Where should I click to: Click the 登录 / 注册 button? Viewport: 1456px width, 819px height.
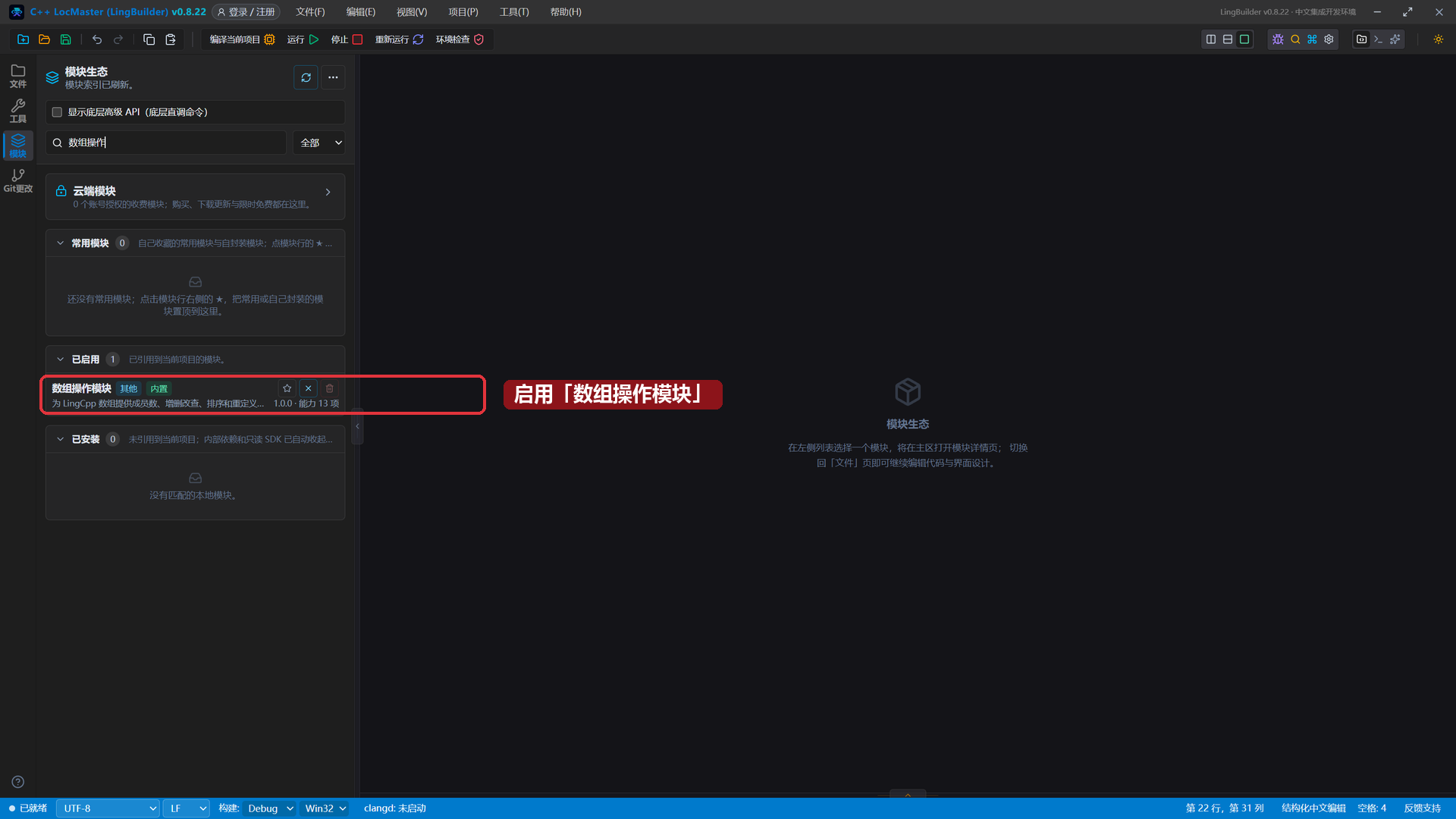(246, 12)
